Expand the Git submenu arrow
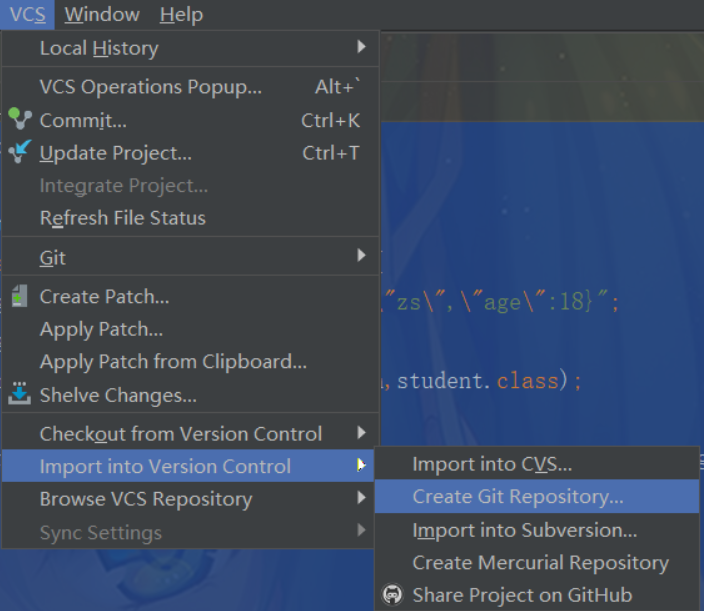Viewport: 704px width, 611px height. pyautogui.click(x=361, y=255)
